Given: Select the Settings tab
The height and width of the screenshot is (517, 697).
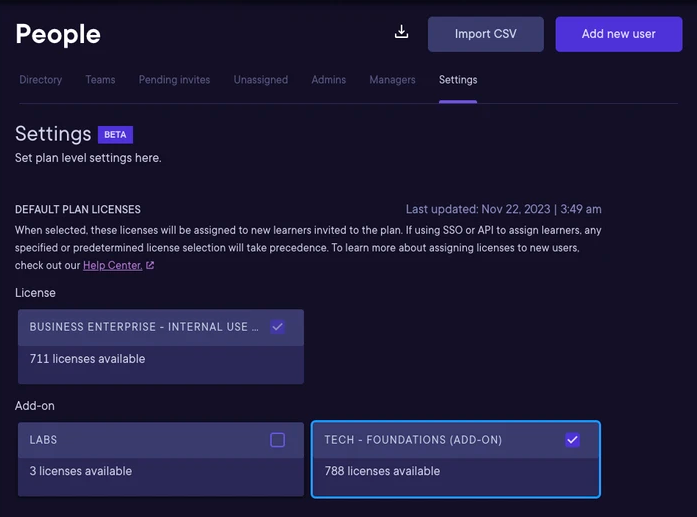Looking at the screenshot, I should pyautogui.click(x=458, y=80).
